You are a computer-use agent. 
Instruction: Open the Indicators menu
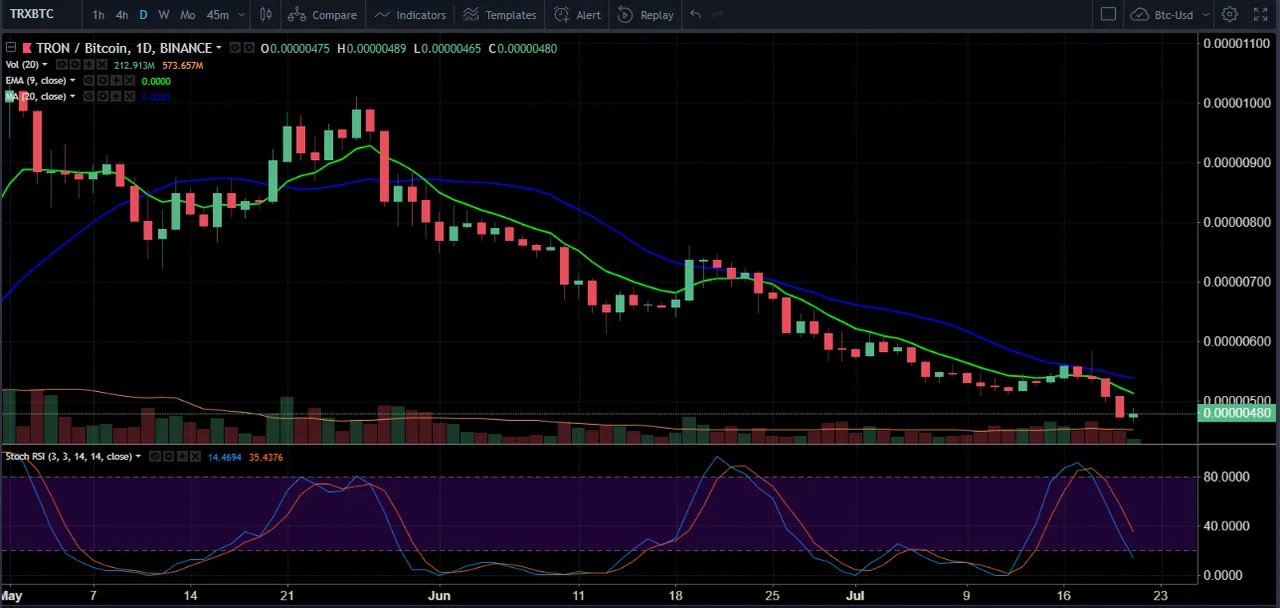point(410,14)
